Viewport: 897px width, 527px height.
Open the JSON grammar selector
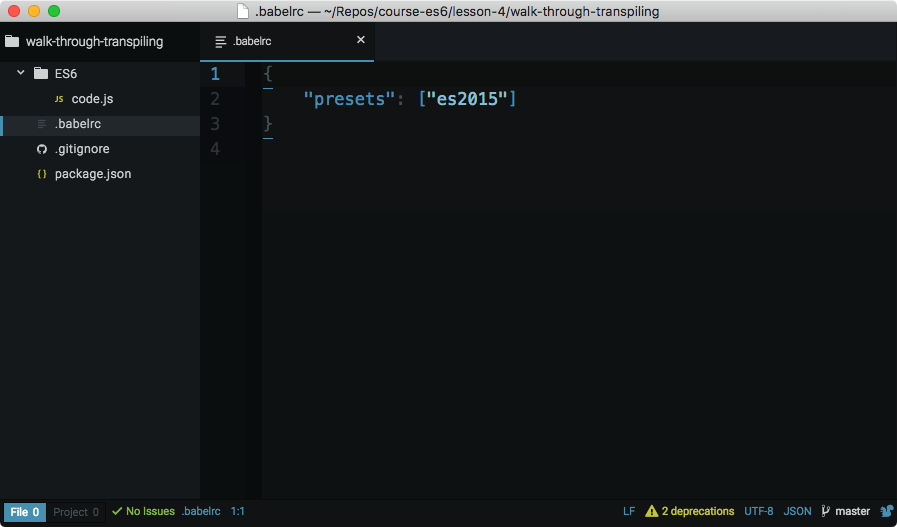click(x=797, y=511)
